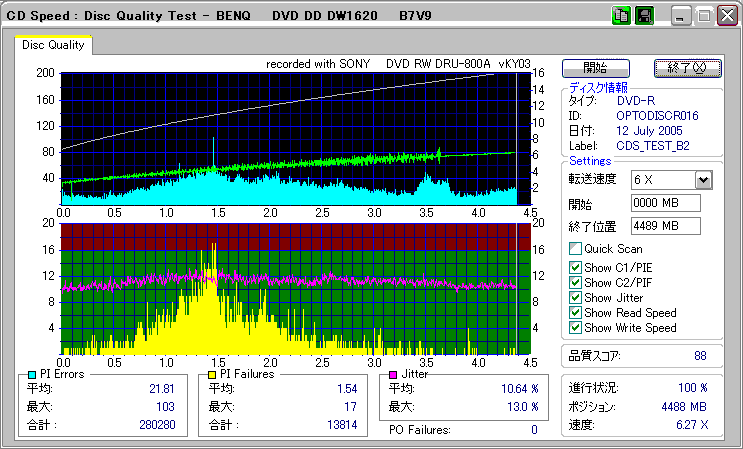Uncheck Show C1/PIE option
Viewport: 743px width, 449px height.
point(575,267)
